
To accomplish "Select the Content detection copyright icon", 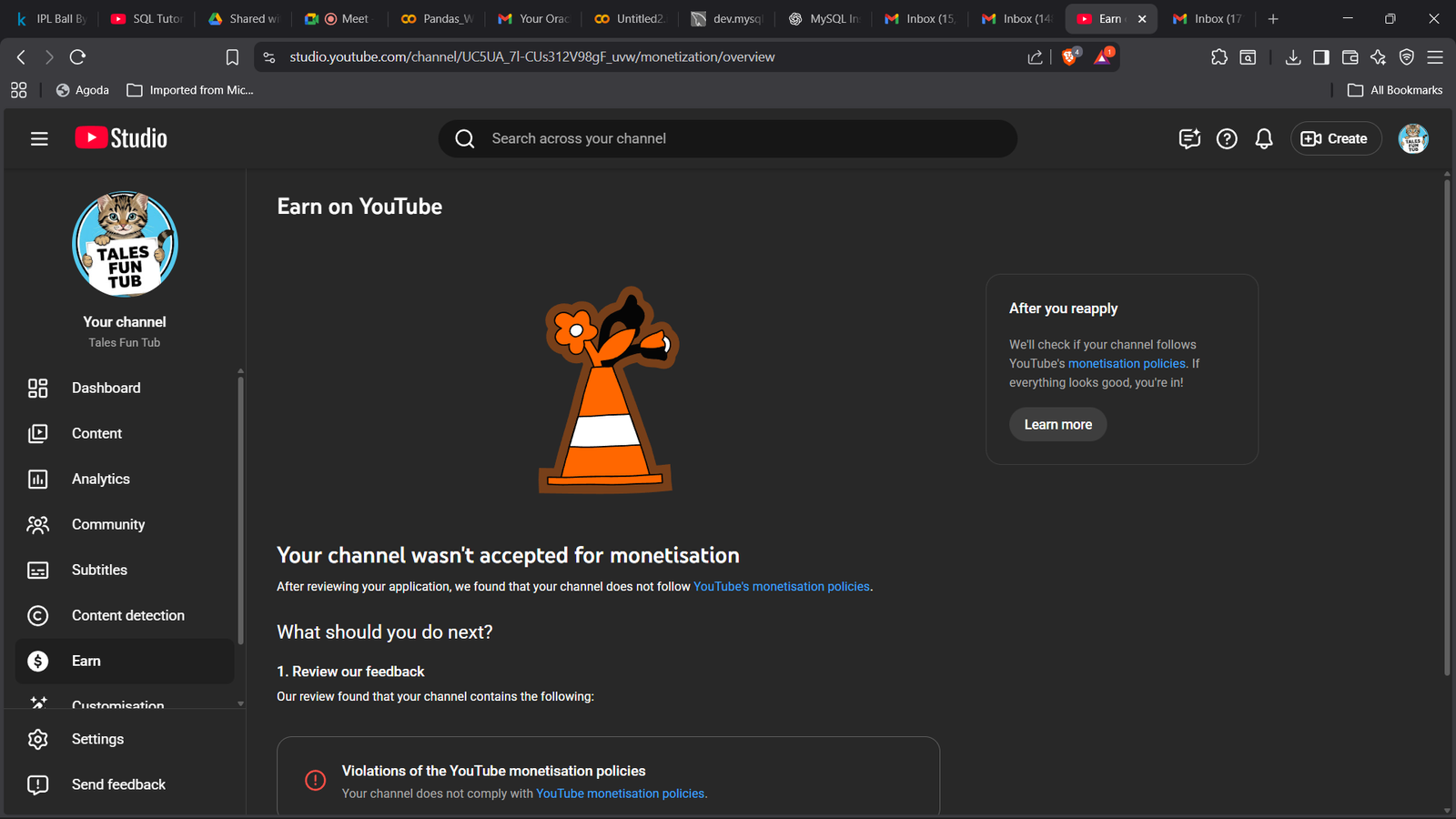I will point(38,615).
